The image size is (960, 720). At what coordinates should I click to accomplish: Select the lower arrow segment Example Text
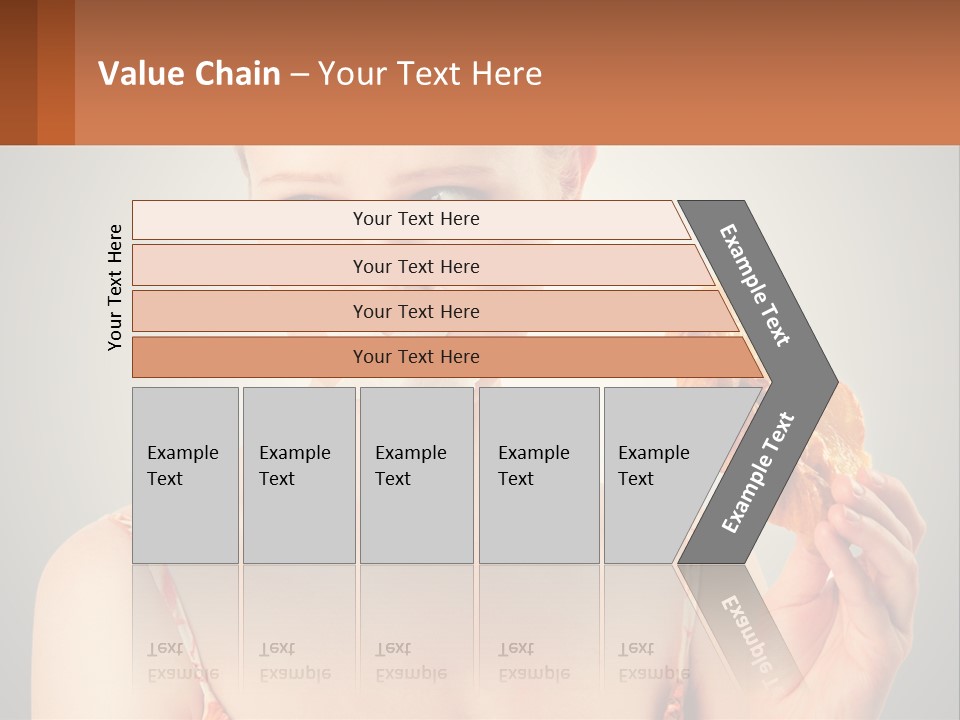coord(758,472)
